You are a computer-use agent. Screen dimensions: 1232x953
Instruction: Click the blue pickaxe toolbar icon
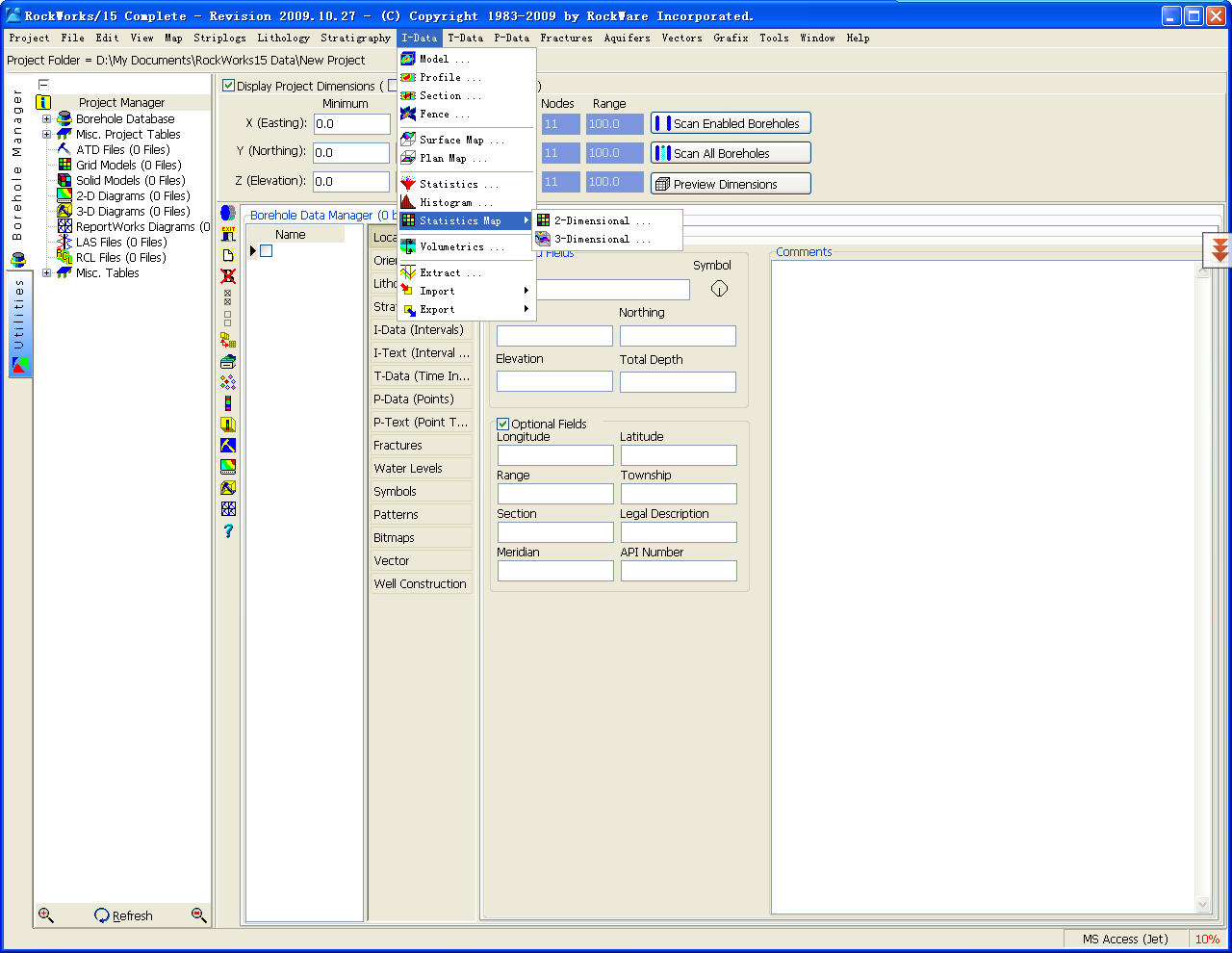click(x=228, y=446)
